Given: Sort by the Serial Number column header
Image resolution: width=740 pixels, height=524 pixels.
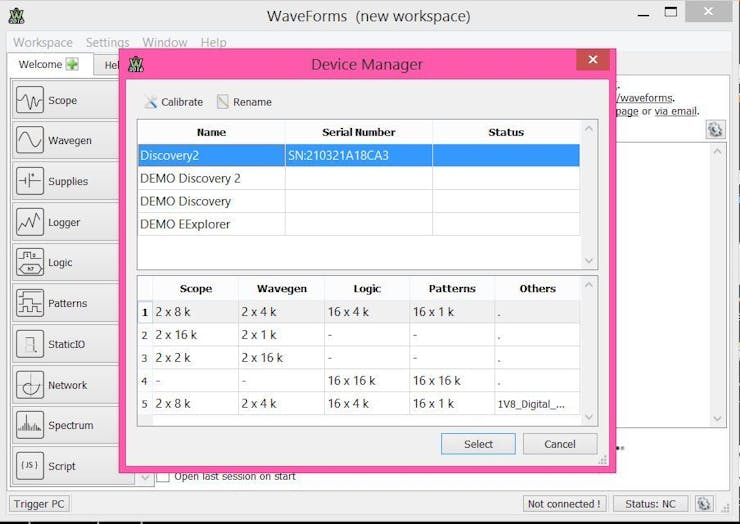Looking at the screenshot, I should 359,132.
